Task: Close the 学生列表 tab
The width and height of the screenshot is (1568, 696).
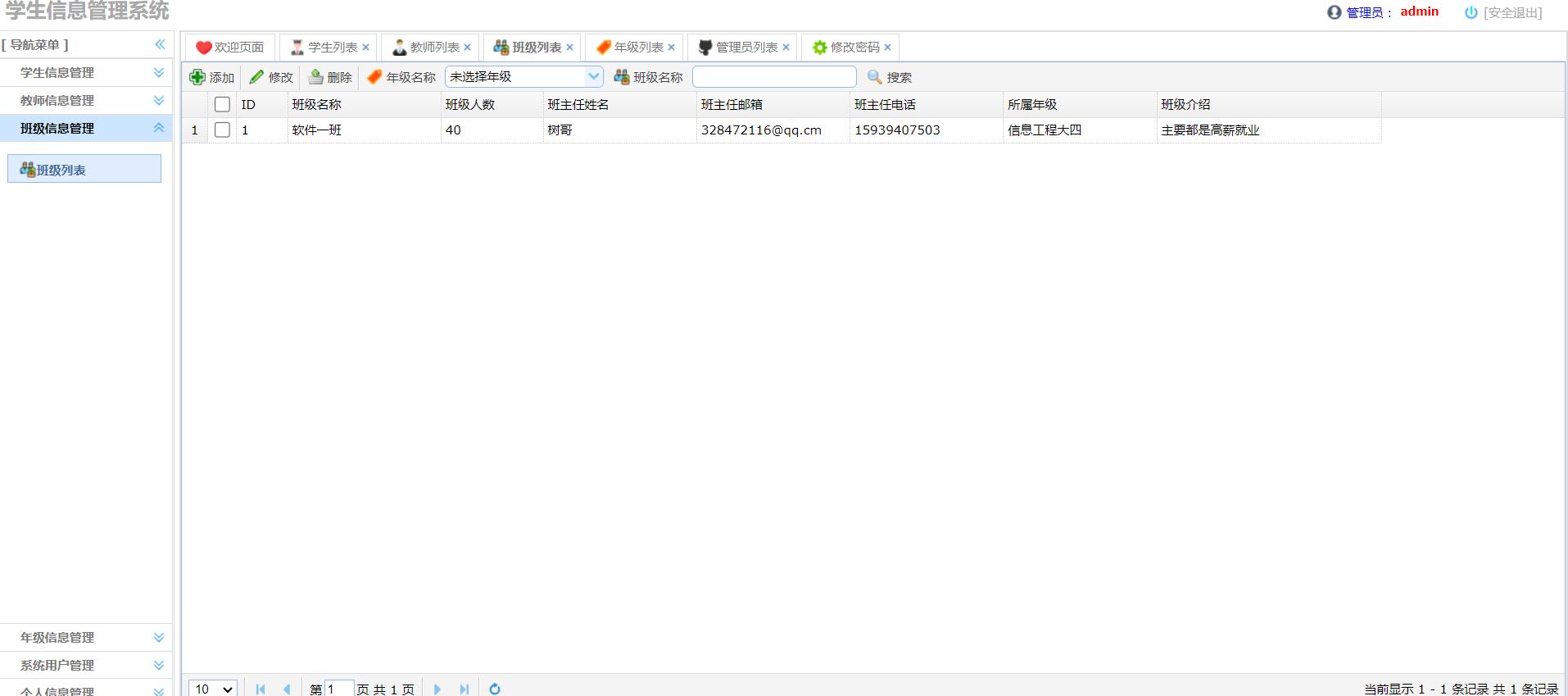Action: pos(365,48)
